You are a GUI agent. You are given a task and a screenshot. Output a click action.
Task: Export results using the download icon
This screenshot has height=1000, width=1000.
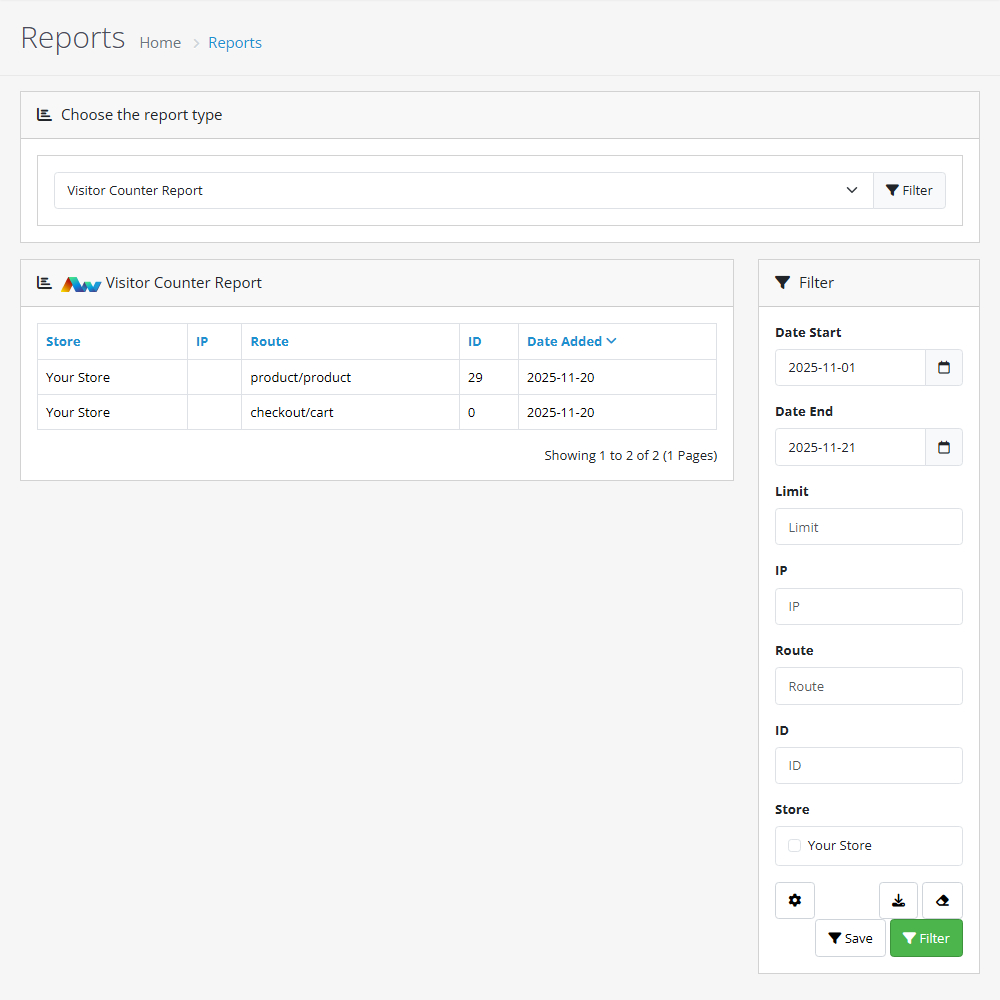[897, 900]
